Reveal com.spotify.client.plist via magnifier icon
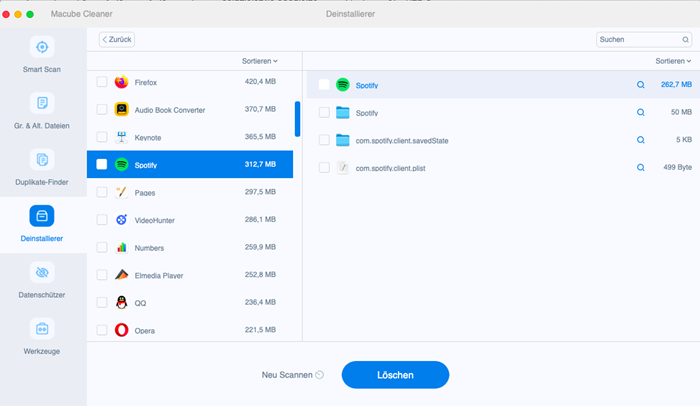This screenshot has height=406, width=700. (x=641, y=168)
